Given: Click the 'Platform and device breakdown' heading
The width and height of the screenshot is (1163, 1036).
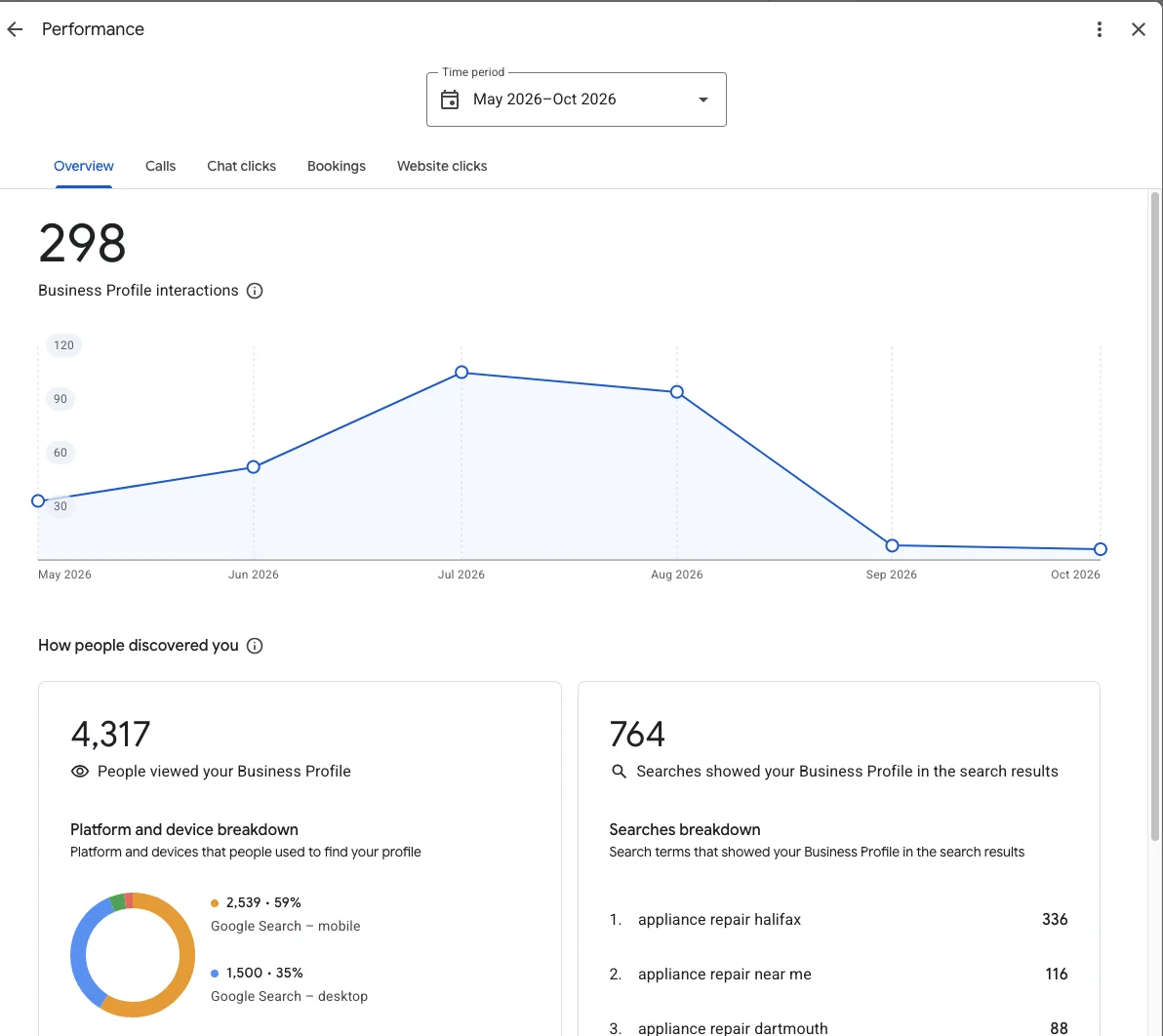Looking at the screenshot, I should point(184,830).
